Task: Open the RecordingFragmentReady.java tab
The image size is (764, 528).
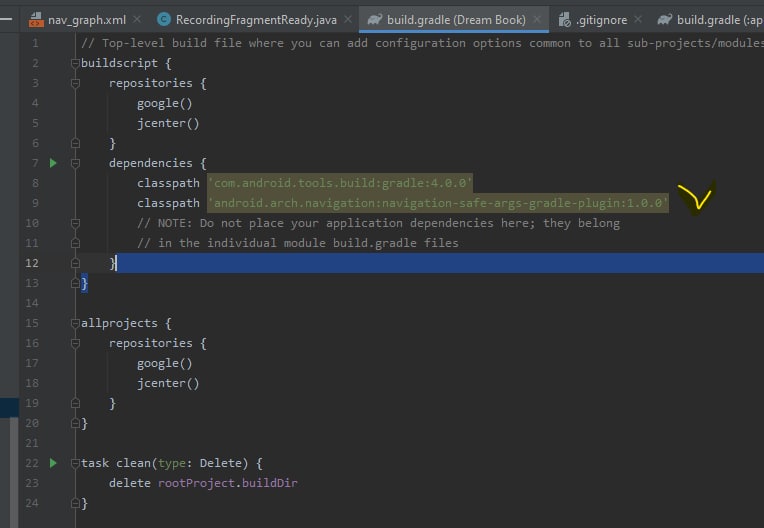Action: pos(256,20)
